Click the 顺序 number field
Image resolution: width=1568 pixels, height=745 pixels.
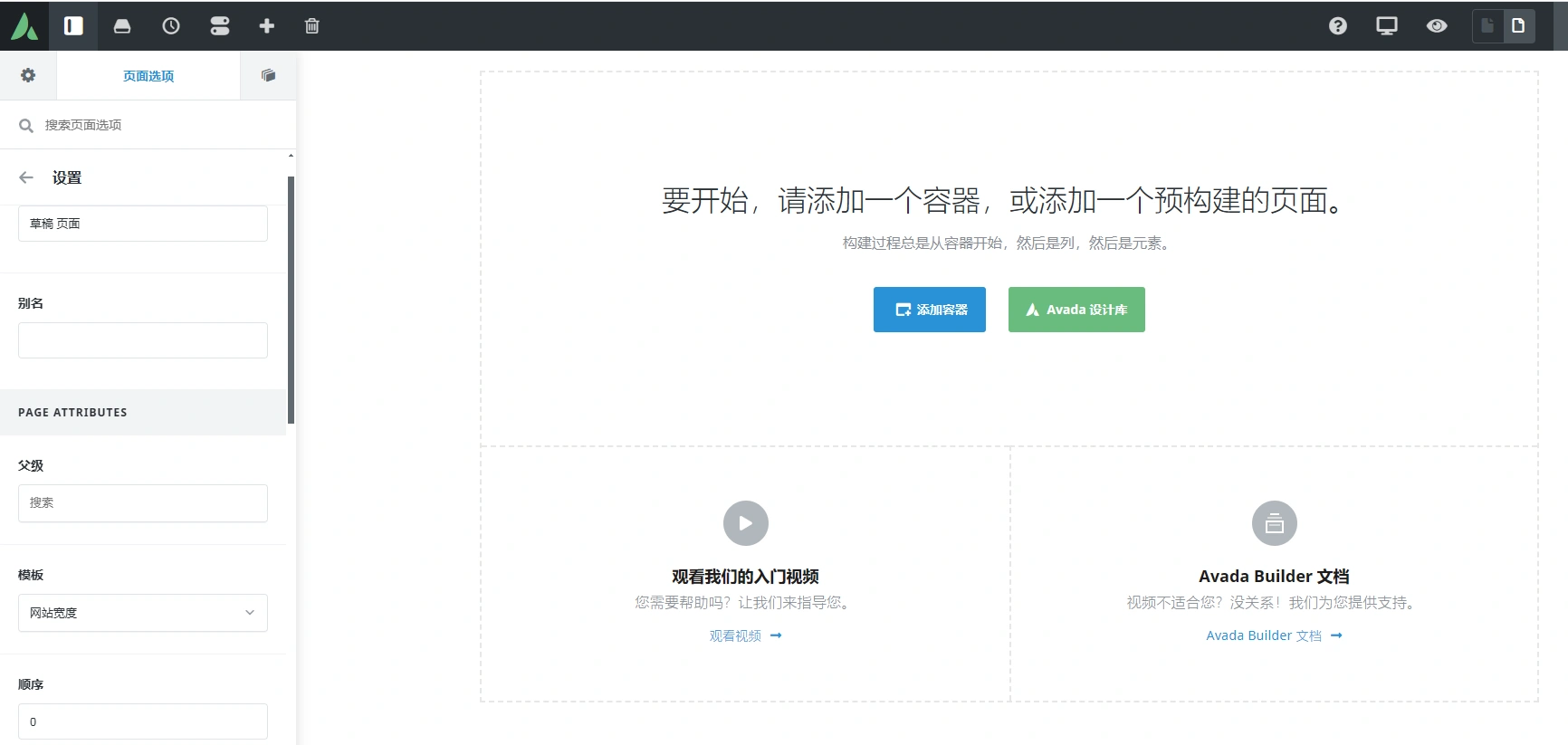[x=143, y=721]
